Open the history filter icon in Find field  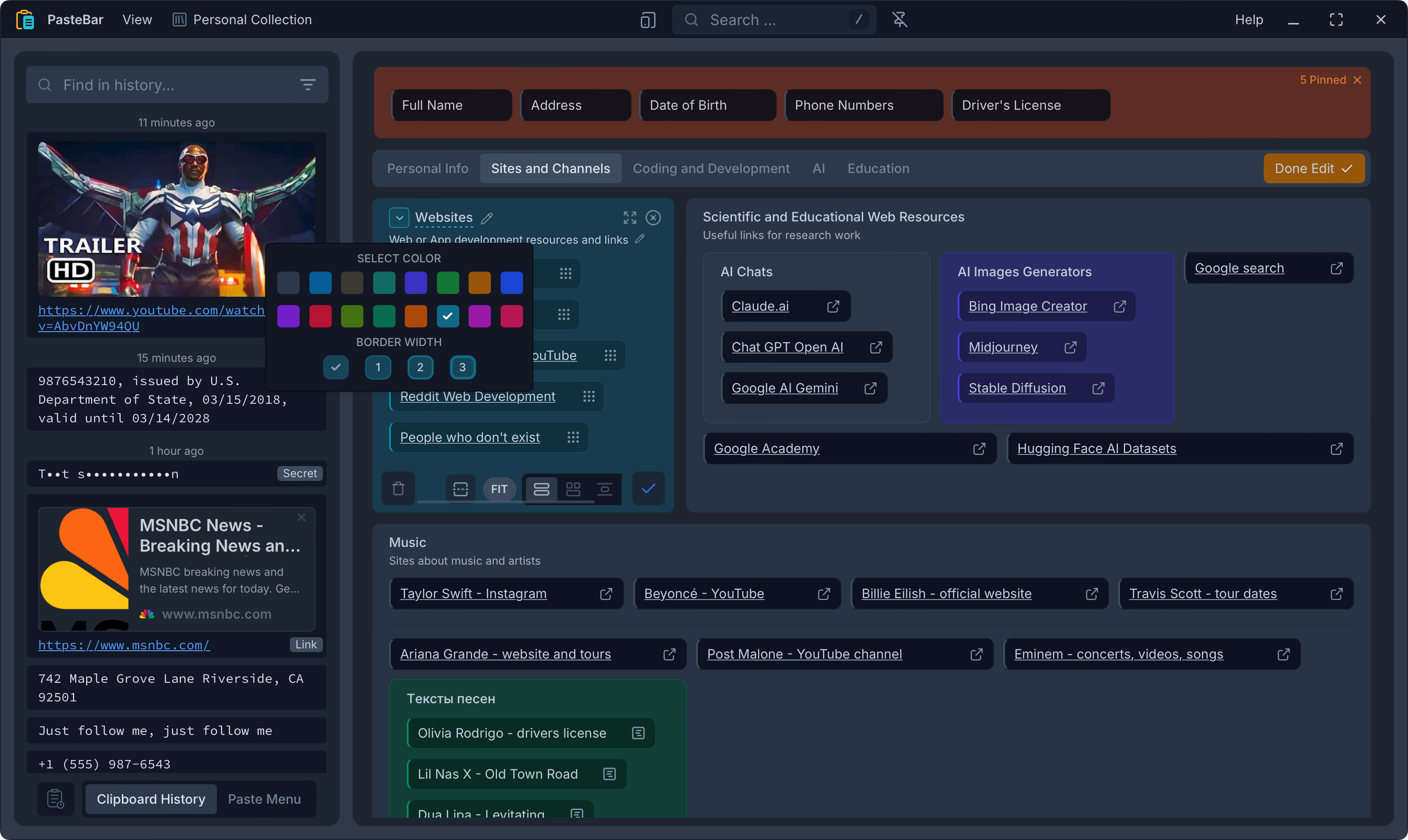(x=308, y=85)
